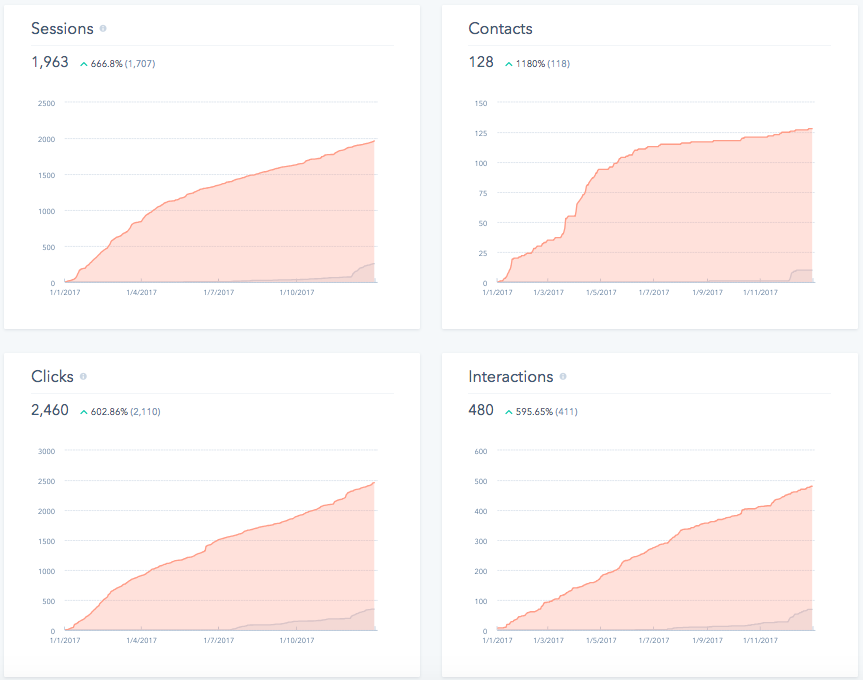
Task: Select the Contacts card title
Action: click(500, 29)
